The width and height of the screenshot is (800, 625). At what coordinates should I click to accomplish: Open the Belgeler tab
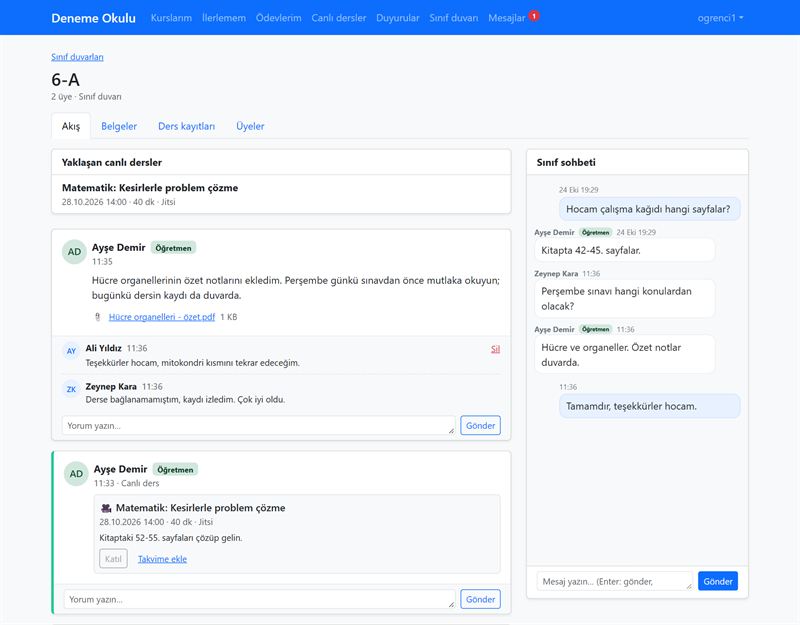(x=119, y=126)
